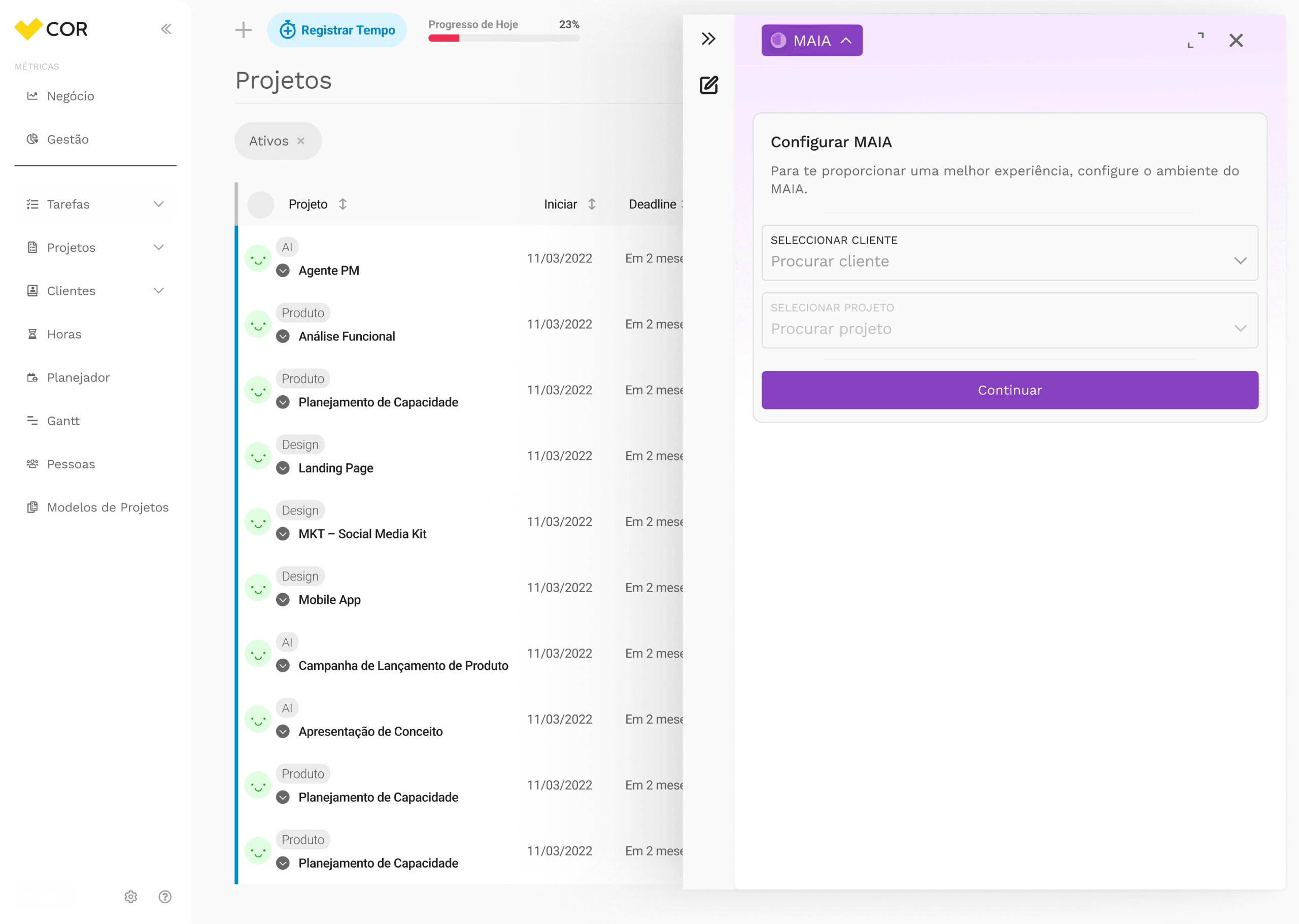
Task: Expand Landing Page row arrow
Action: click(283, 468)
